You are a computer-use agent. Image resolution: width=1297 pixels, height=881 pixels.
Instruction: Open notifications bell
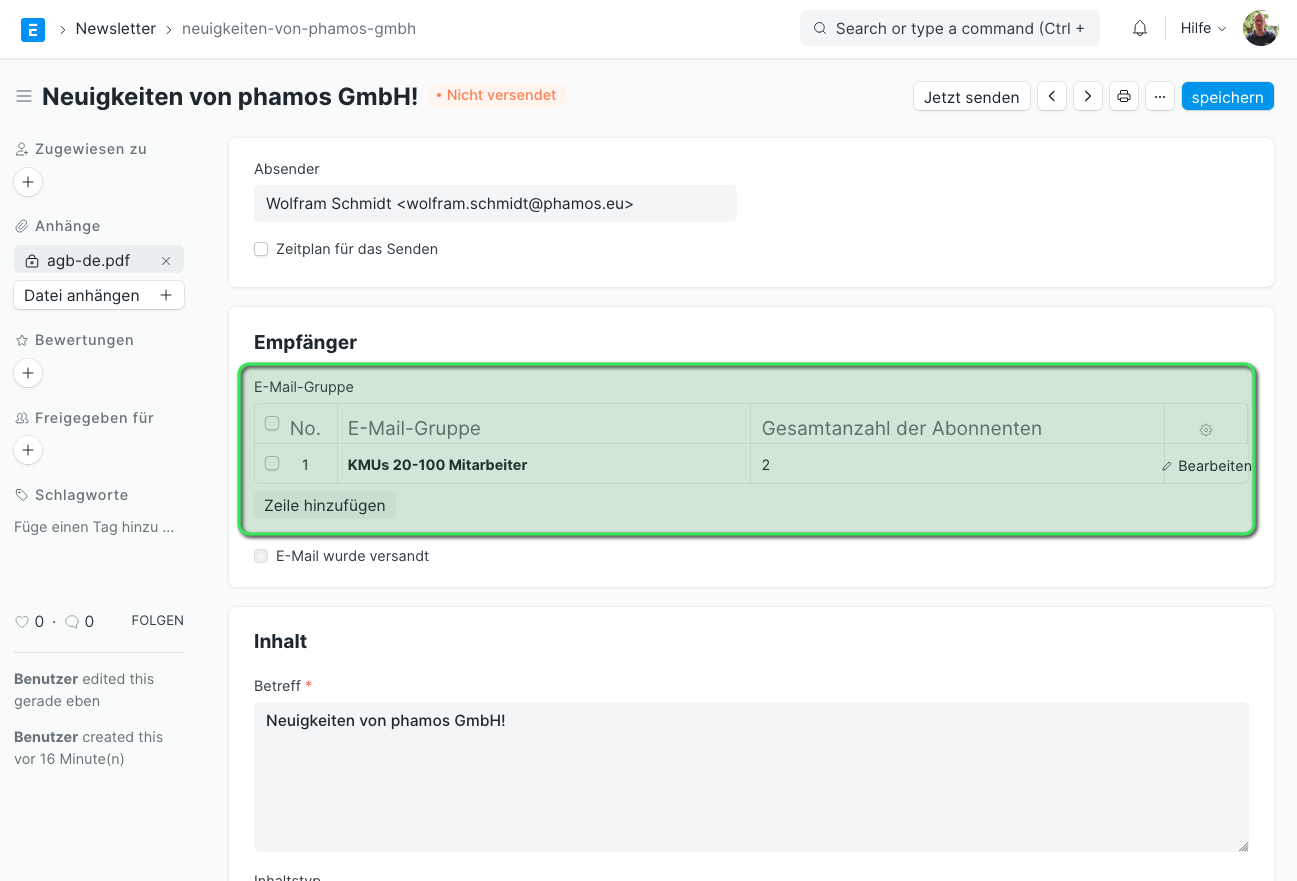1140,28
